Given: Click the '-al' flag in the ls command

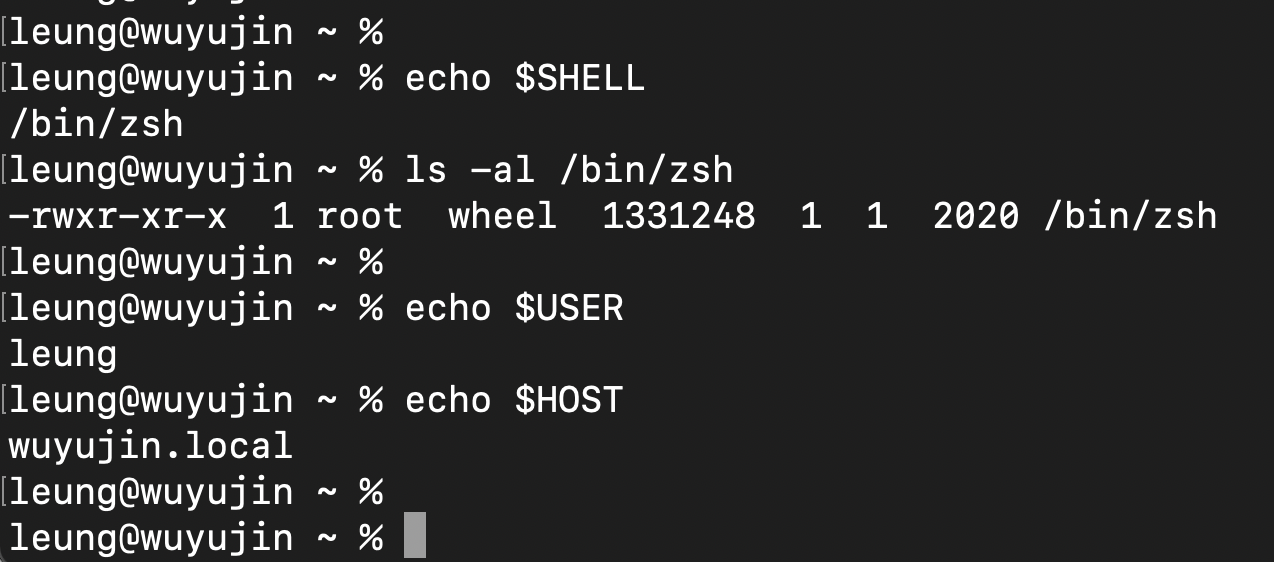Looking at the screenshot, I should 491,170.
